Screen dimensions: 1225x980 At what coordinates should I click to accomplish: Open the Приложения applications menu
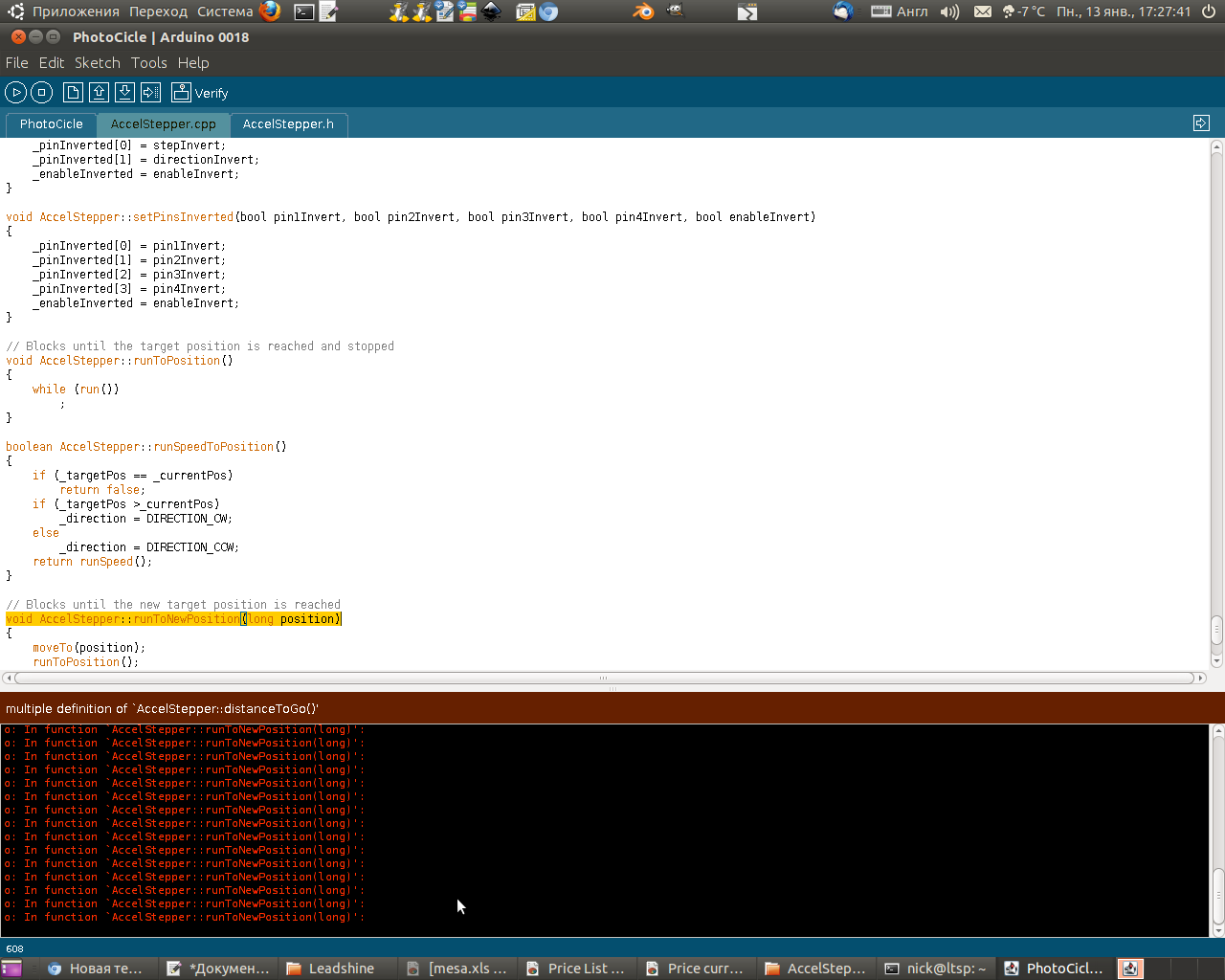[75, 11]
